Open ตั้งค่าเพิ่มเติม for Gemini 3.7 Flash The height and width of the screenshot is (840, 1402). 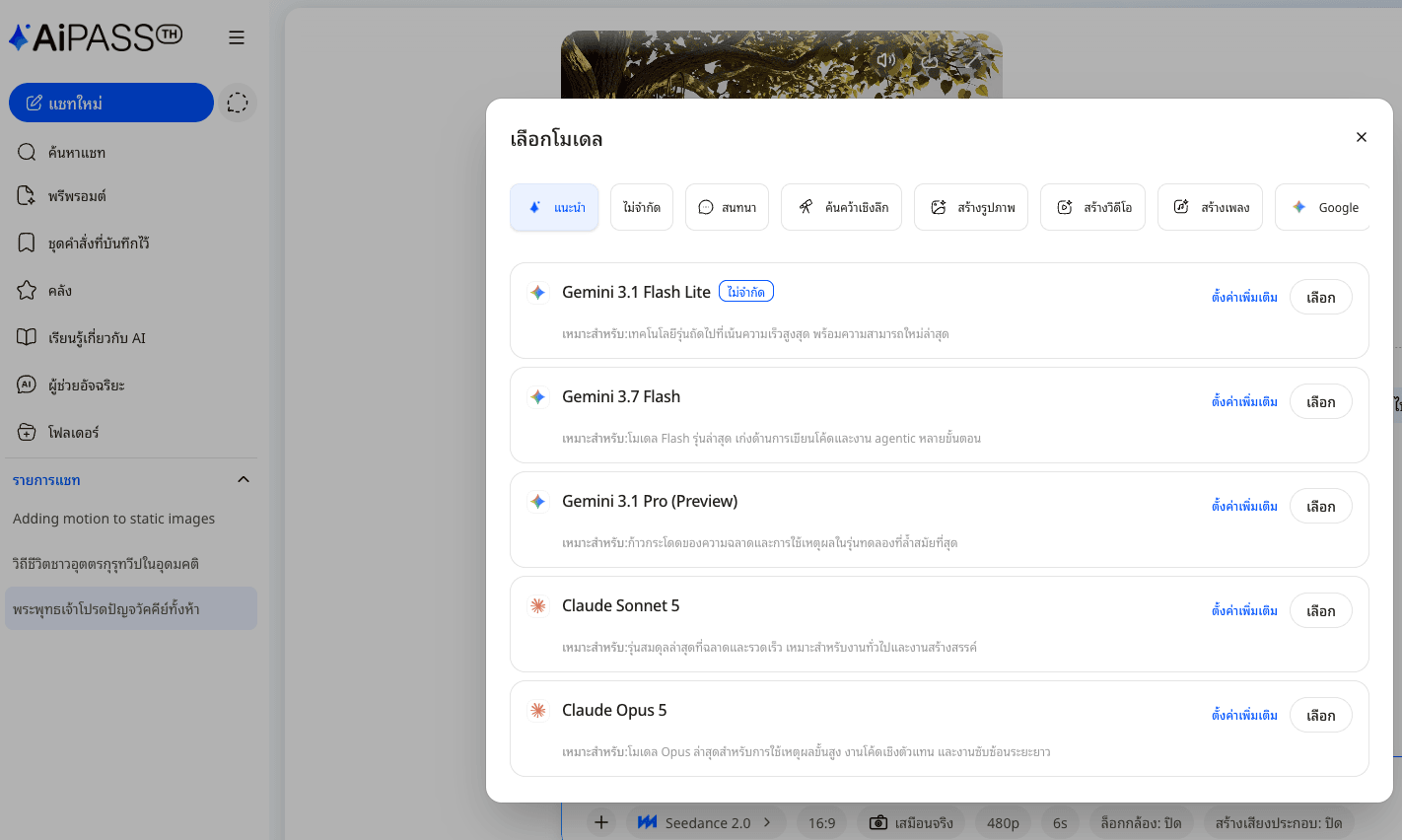1244,401
